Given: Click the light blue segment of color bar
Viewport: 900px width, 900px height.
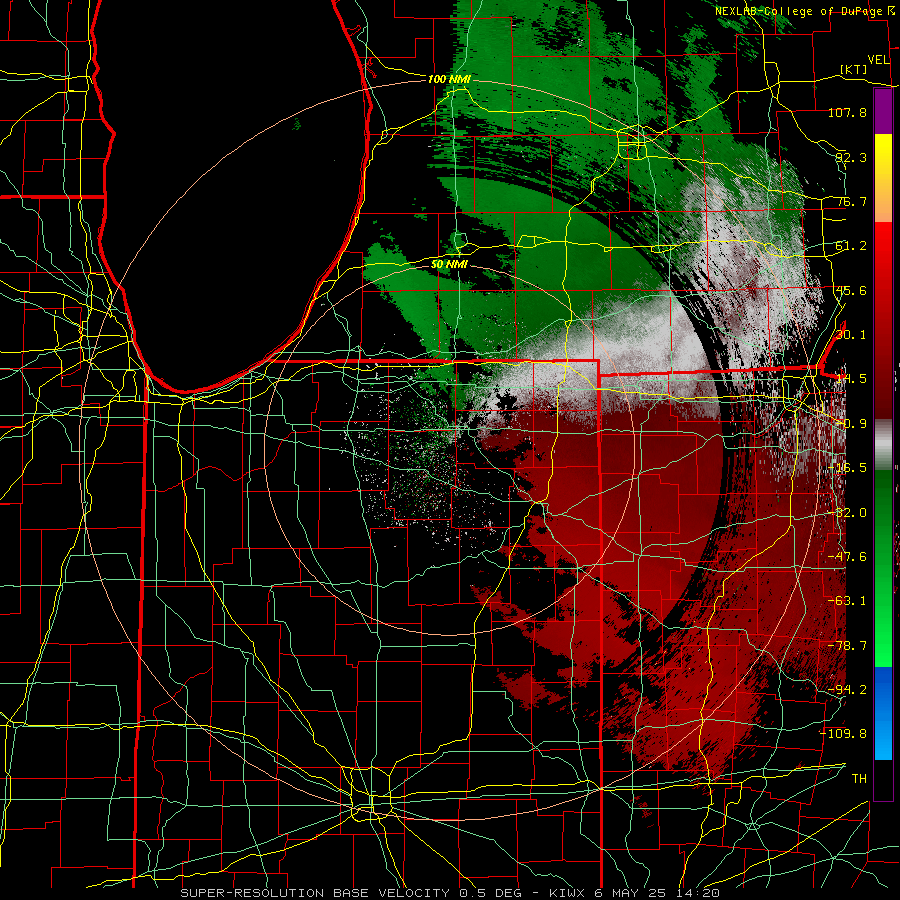Looking at the screenshot, I should 883,740.
